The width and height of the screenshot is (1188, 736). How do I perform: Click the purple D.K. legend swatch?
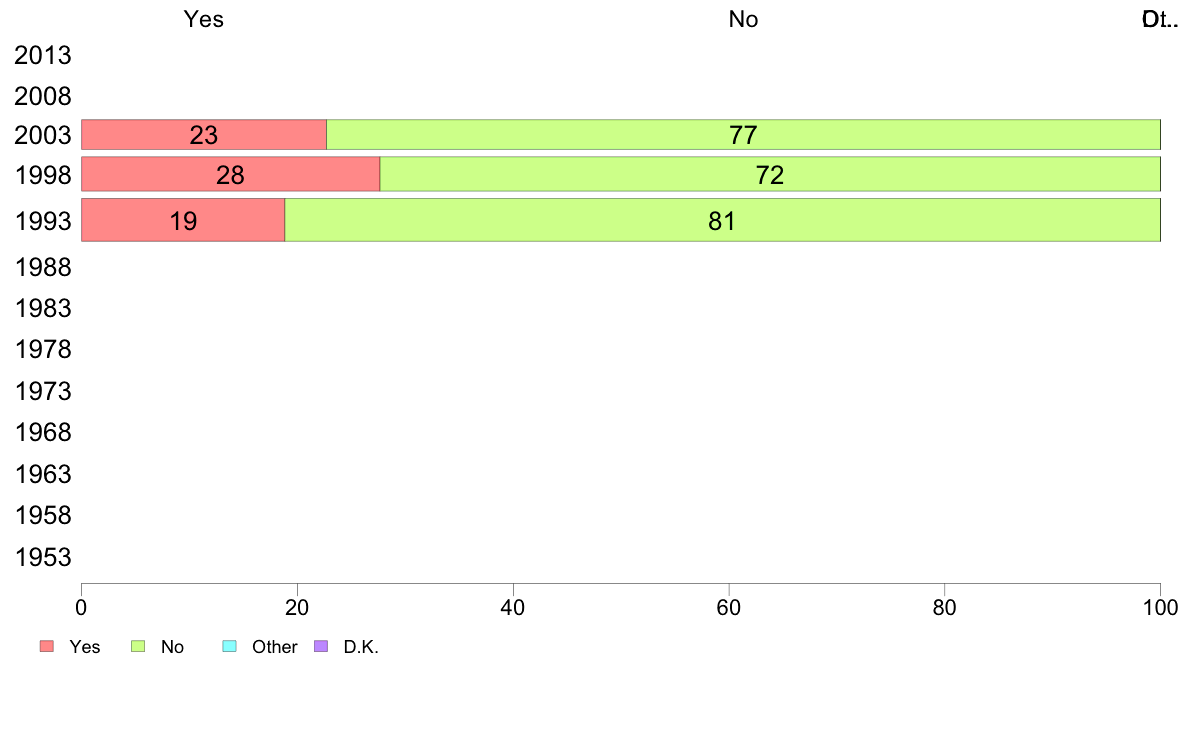pos(322,646)
